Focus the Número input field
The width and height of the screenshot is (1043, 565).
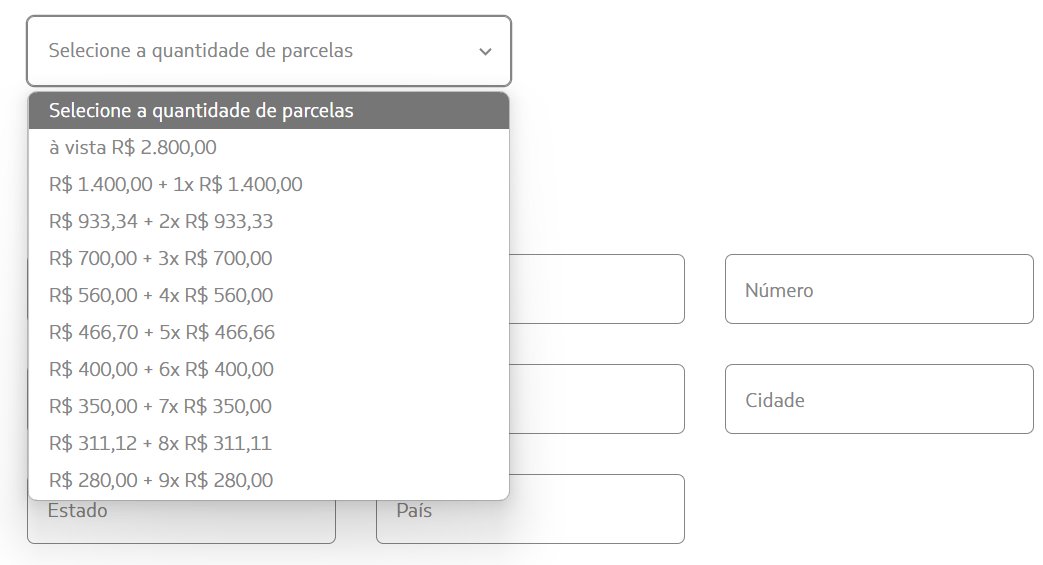tap(879, 289)
